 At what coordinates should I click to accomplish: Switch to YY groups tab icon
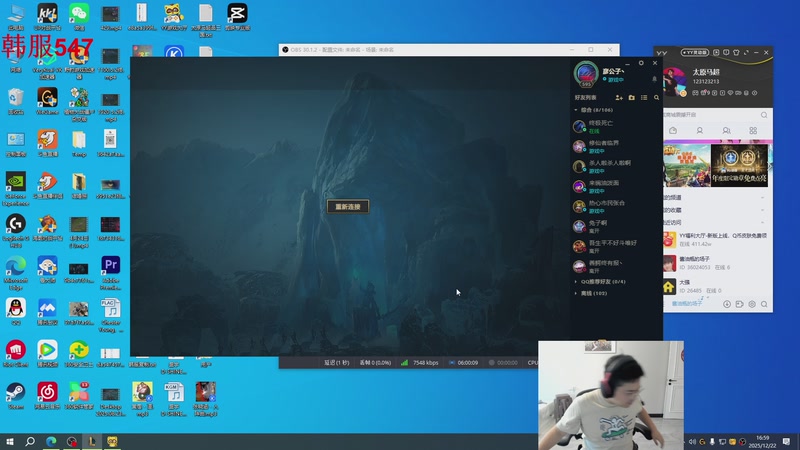click(727, 131)
